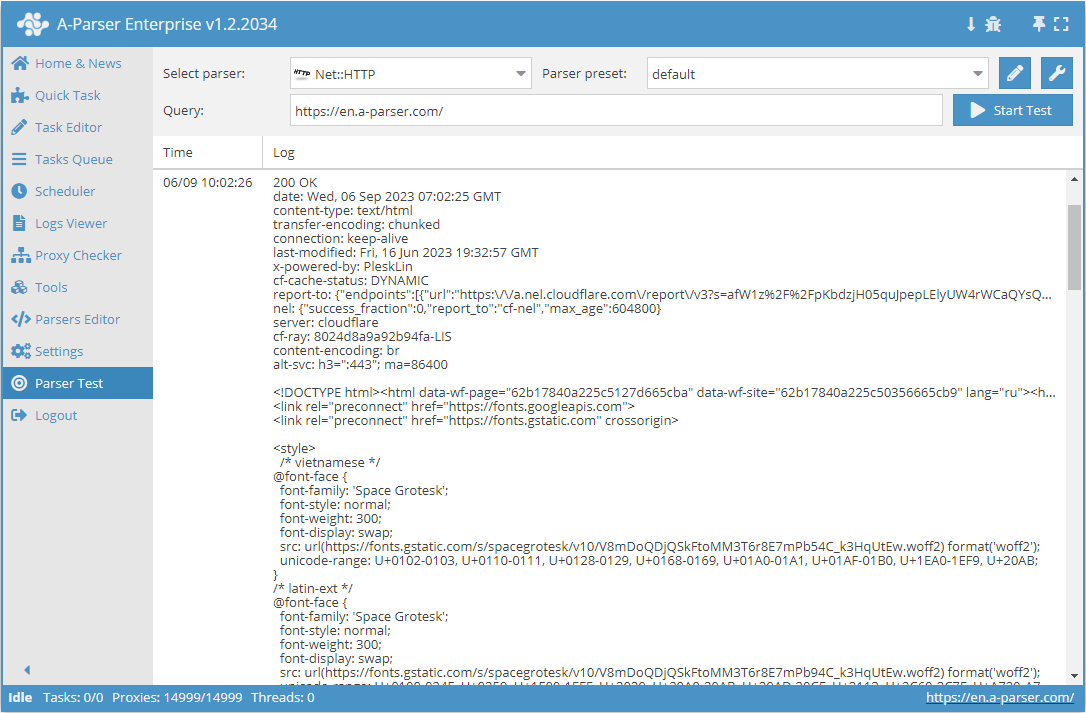Navigate to Proxy Checker
This screenshot has width=1086, height=713.
(78, 255)
